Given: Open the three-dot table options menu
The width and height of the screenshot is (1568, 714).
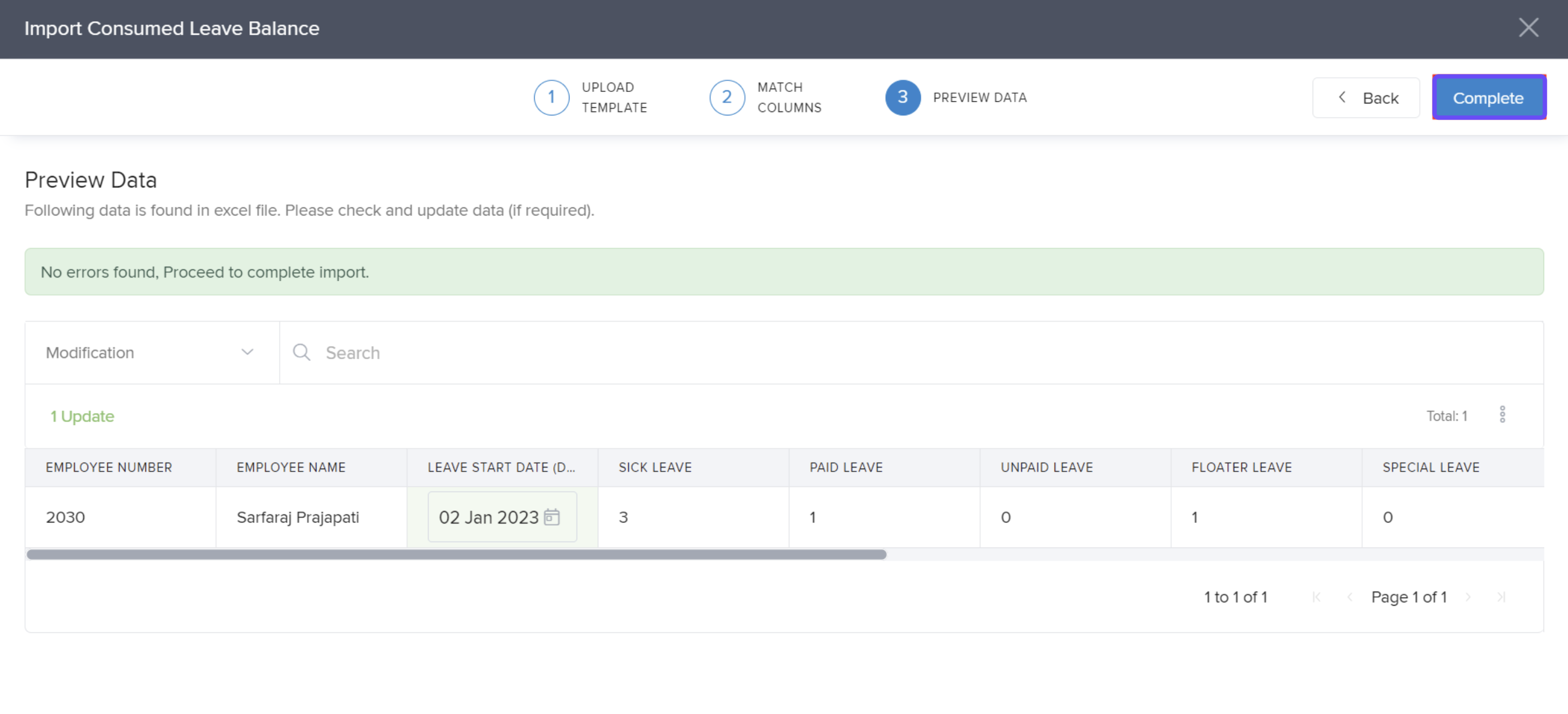Looking at the screenshot, I should [x=1502, y=415].
